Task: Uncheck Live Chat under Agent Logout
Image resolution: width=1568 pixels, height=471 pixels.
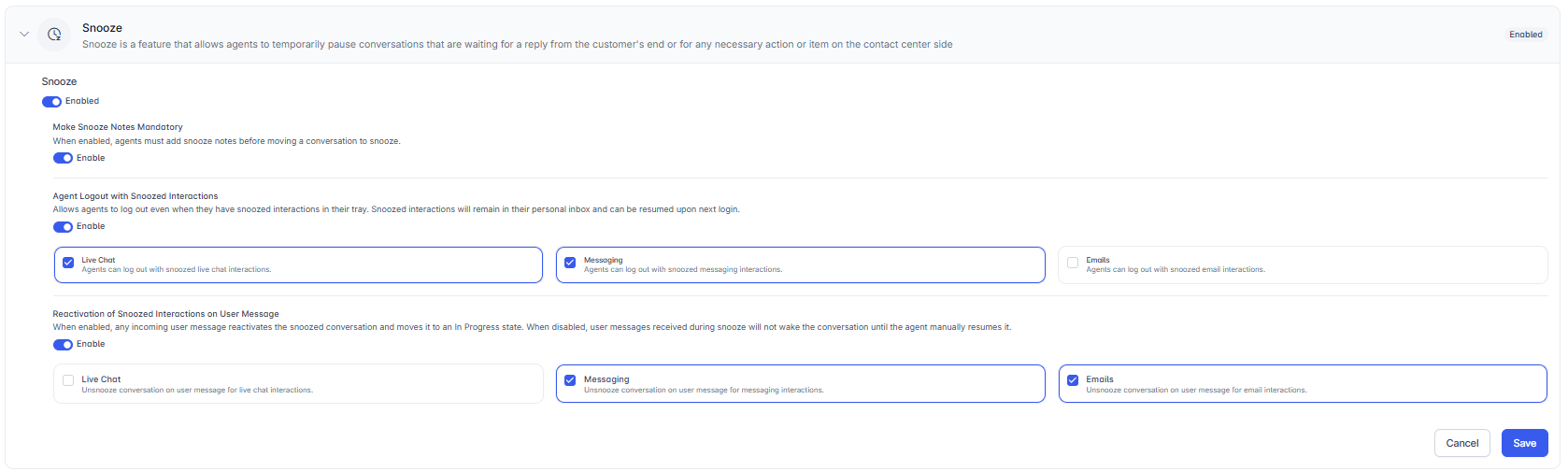Action: (x=68, y=263)
